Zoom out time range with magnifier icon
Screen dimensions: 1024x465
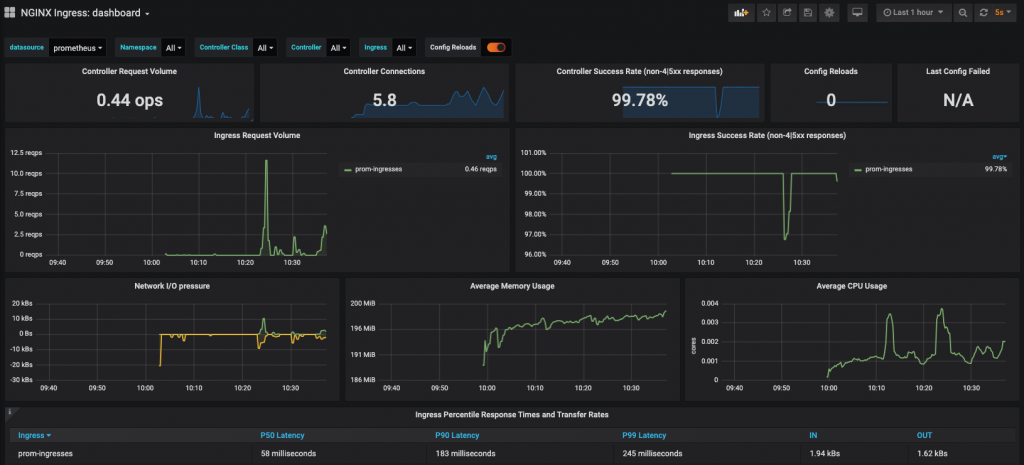pyautogui.click(x=963, y=12)
